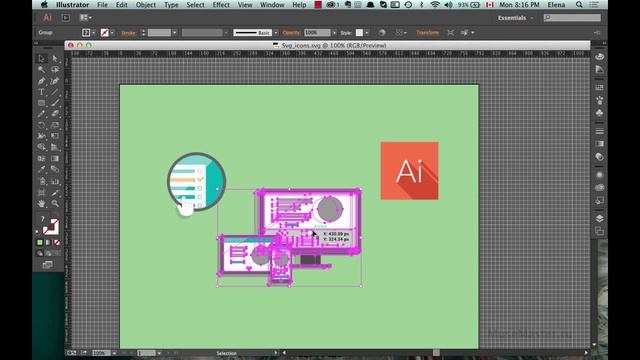The image size is (640, 360).
Task: Click the Isolate Selected Object button
Action: click(x=450, y=33)
